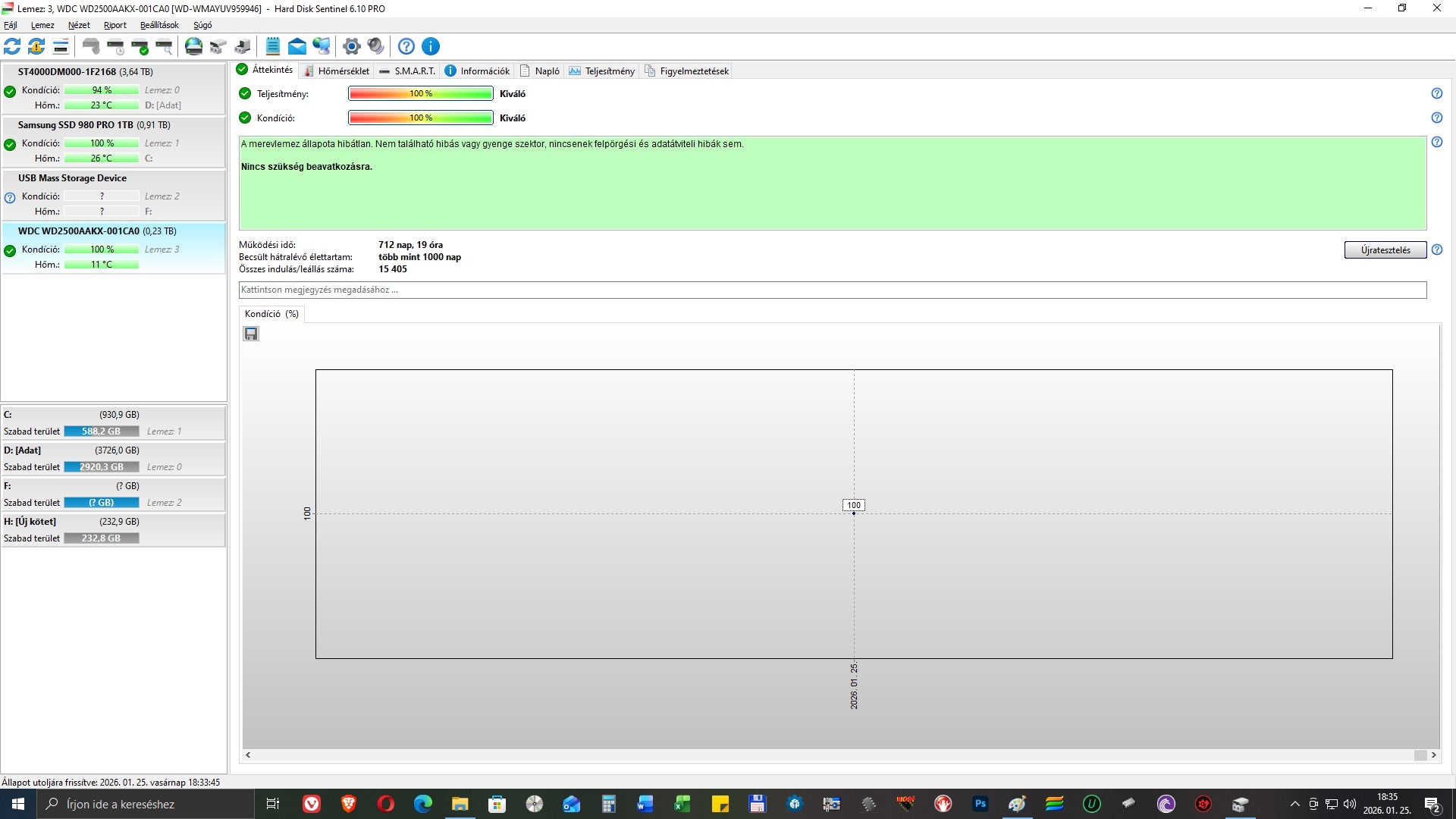The width and height of the screenshot is (1456, 819).
Task: Open the notepad report icon in toolbar
Action: 273,46
